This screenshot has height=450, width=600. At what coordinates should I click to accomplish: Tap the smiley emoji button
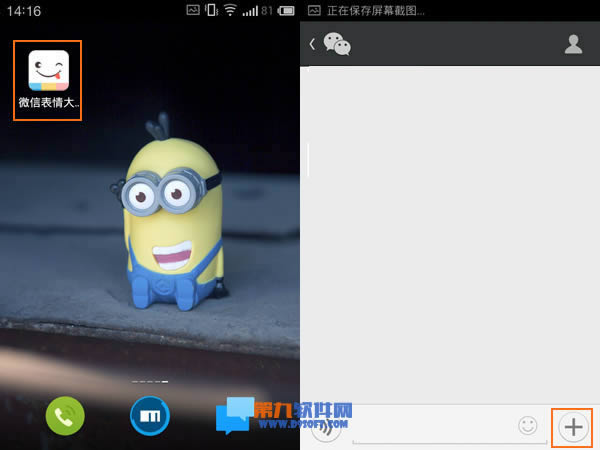tap(527, 426)
